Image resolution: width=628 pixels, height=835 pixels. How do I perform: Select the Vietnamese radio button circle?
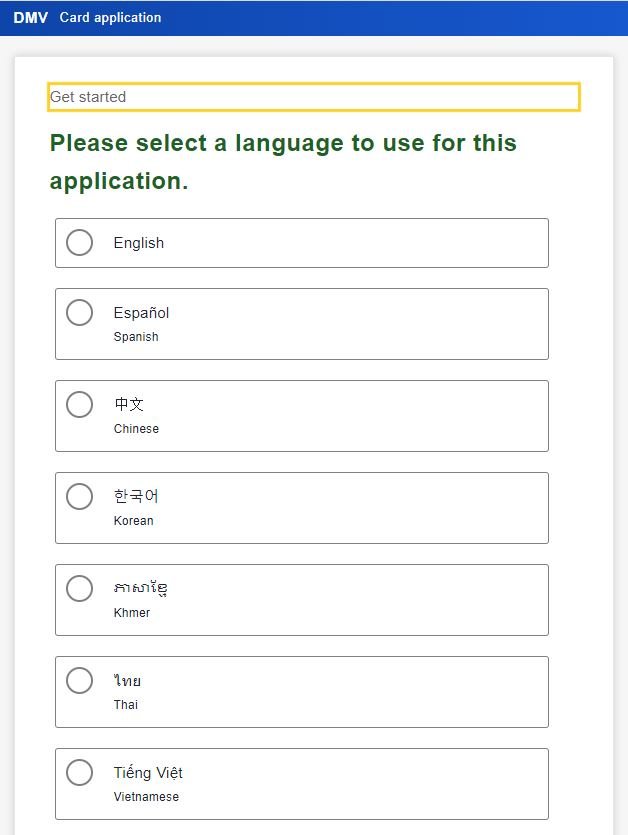click(x=80, y=773)
